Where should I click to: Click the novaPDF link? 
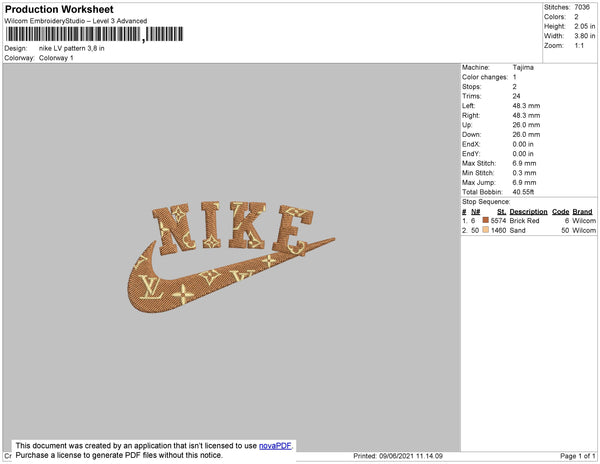tap(275, 446)
